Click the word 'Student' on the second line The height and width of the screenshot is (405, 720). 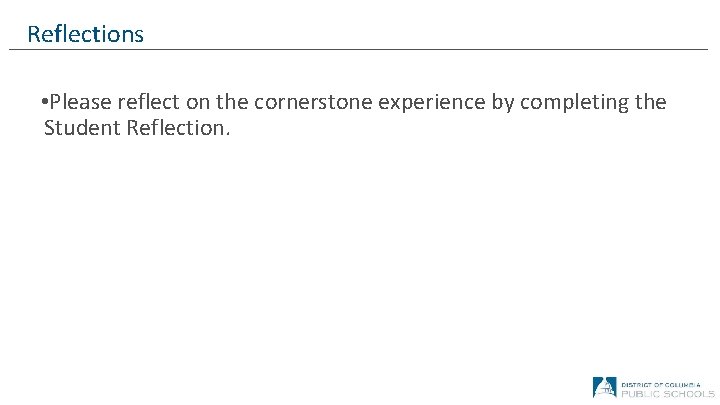click(81, 128)
